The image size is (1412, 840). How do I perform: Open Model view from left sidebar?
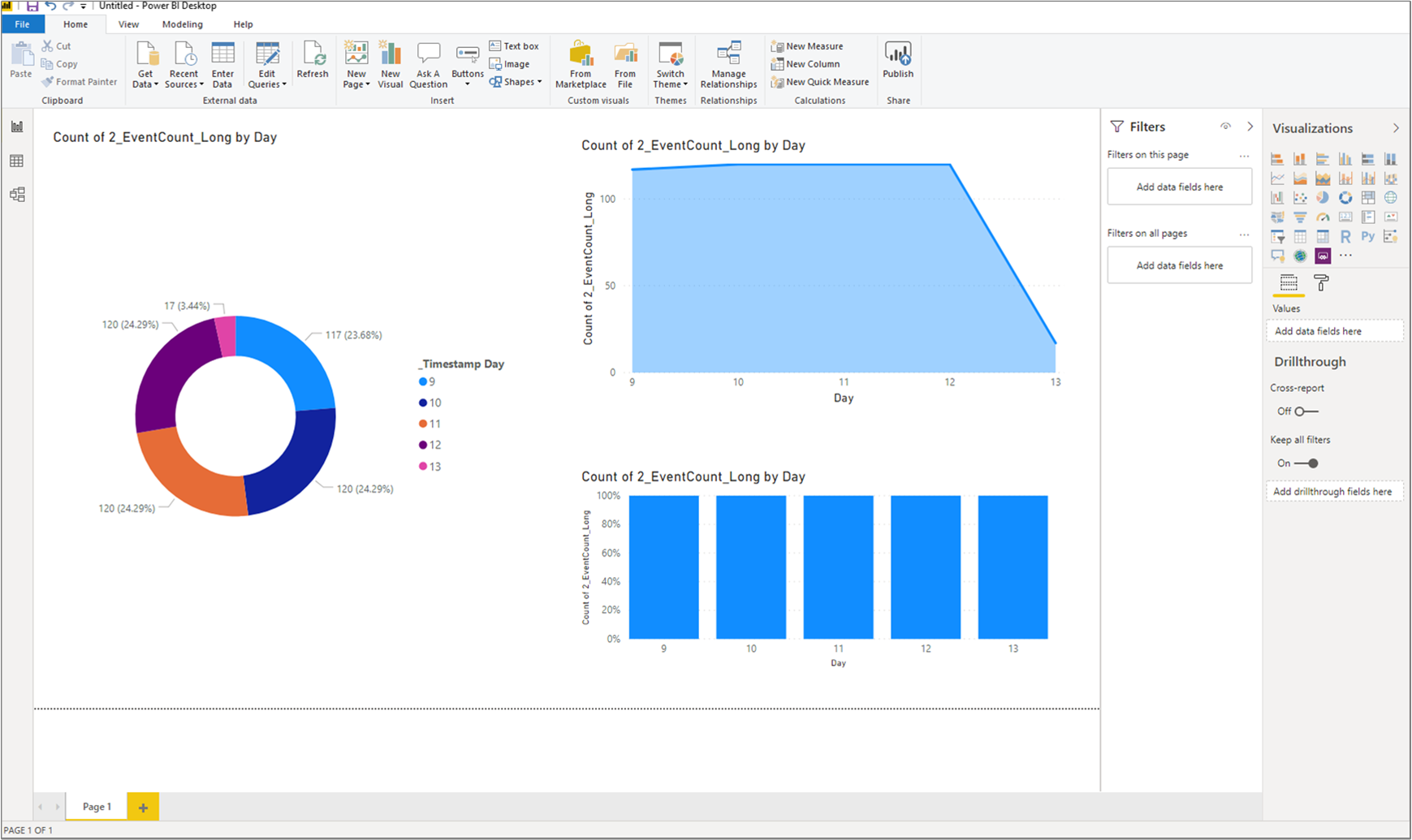(x=17, y=195)
